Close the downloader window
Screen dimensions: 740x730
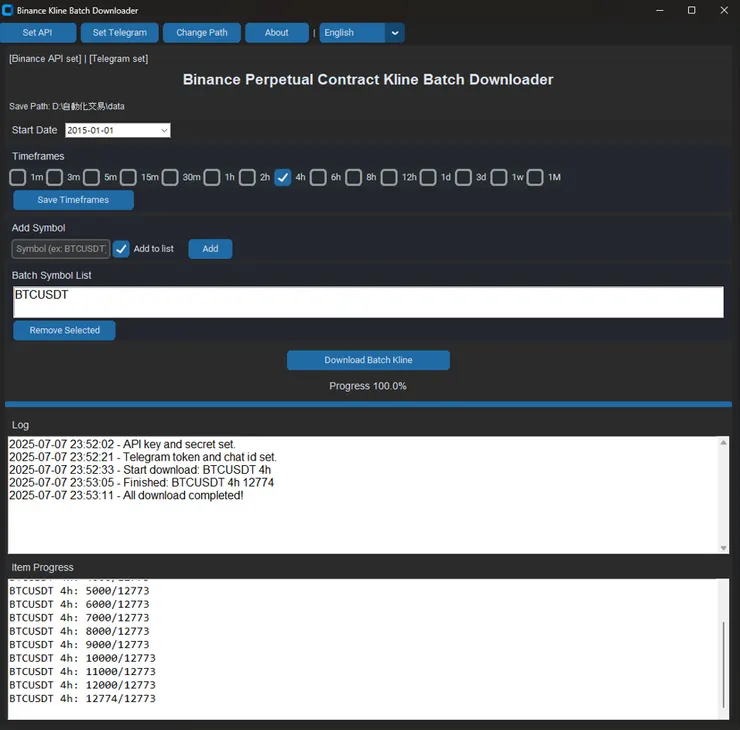click(724, 10)
